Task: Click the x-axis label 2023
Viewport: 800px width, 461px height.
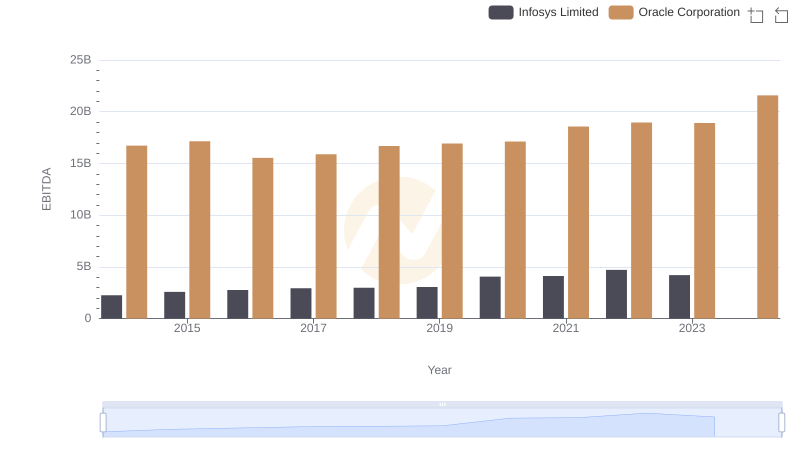Action: click(692, 328)
